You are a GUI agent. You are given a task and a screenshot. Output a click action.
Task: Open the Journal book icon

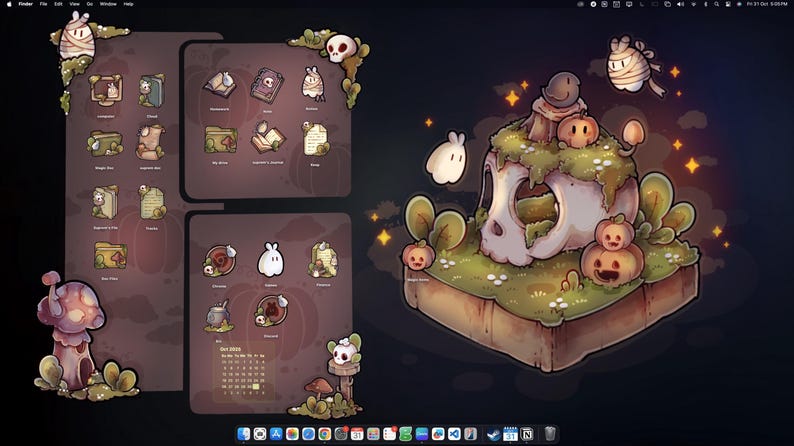[267, 137]
